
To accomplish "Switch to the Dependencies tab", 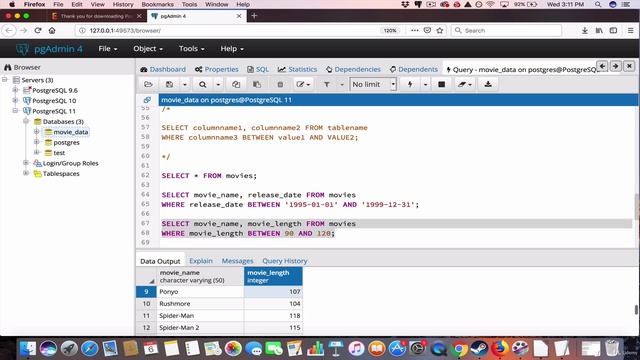I will (353, 69).
